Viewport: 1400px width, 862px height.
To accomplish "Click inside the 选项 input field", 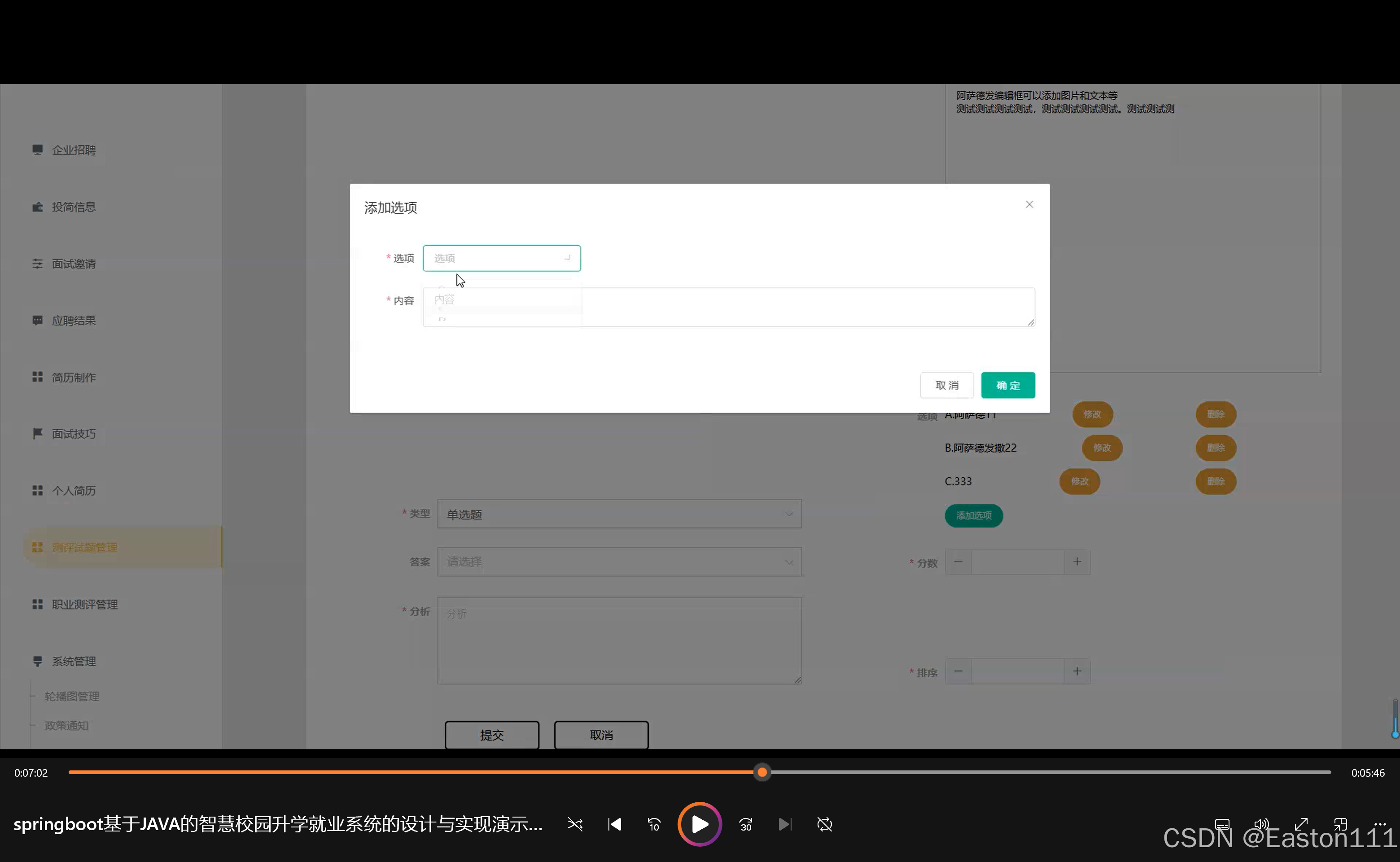I will click(x=501, y=258).
